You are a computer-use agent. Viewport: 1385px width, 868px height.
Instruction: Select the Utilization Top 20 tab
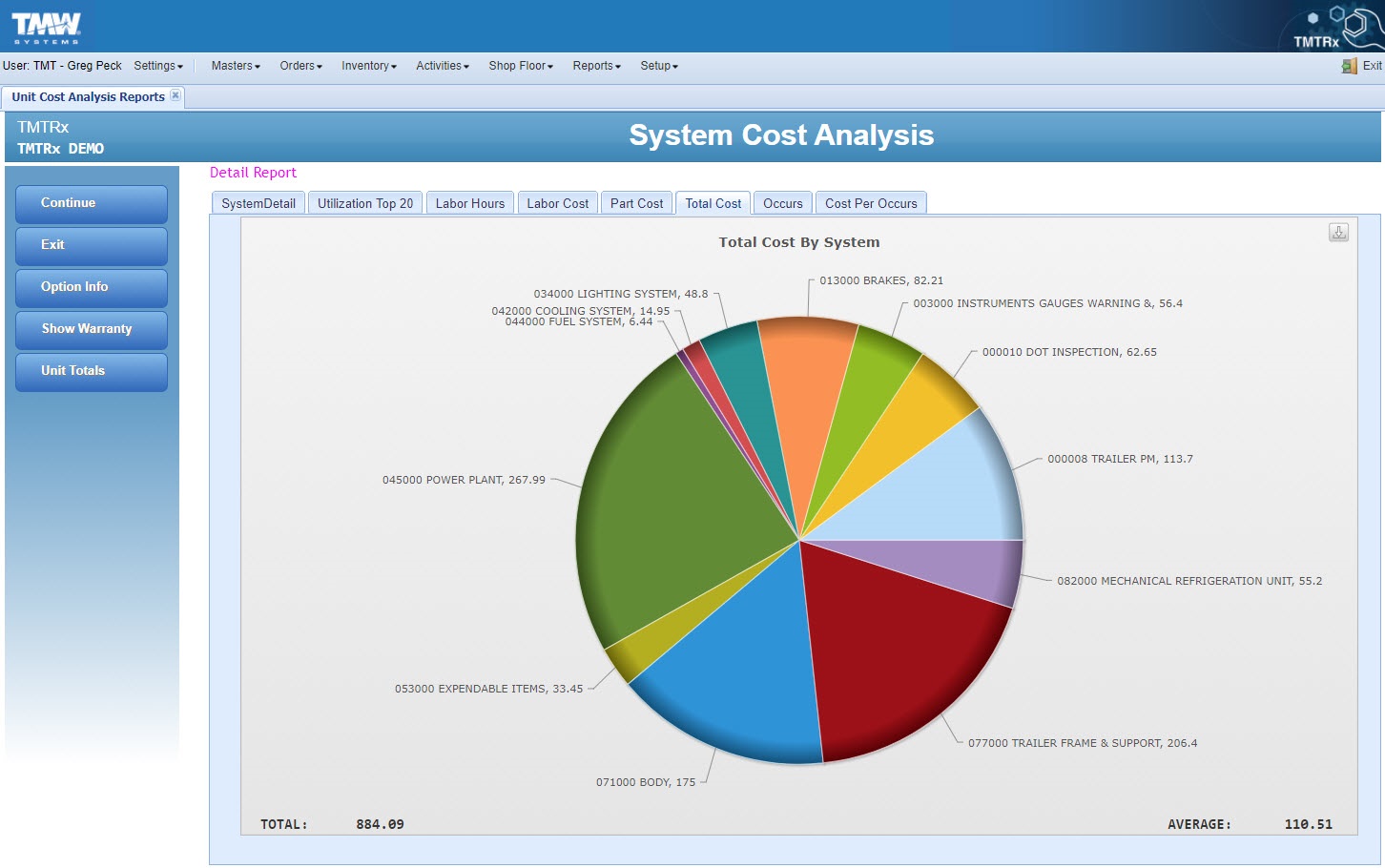pos(365,203)
